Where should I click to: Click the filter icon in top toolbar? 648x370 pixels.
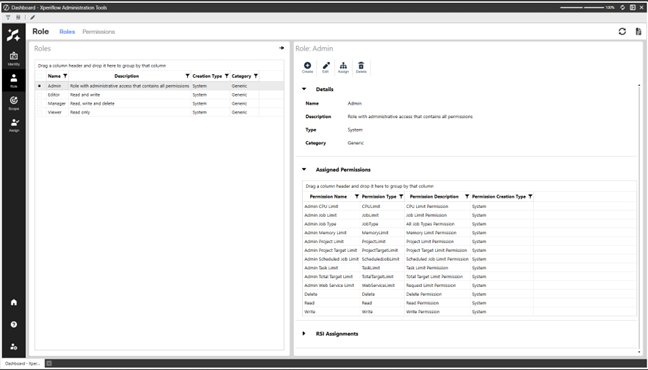pos(8,17)
